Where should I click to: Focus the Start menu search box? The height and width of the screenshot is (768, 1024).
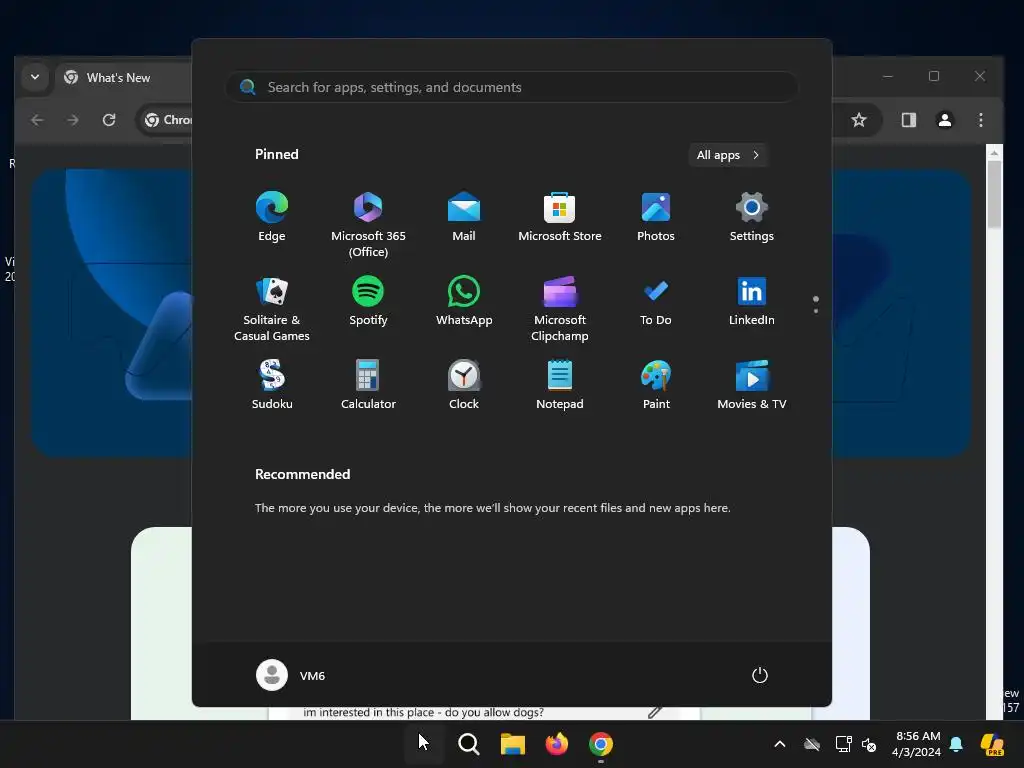pyautogui.click(x=511, y=87)
